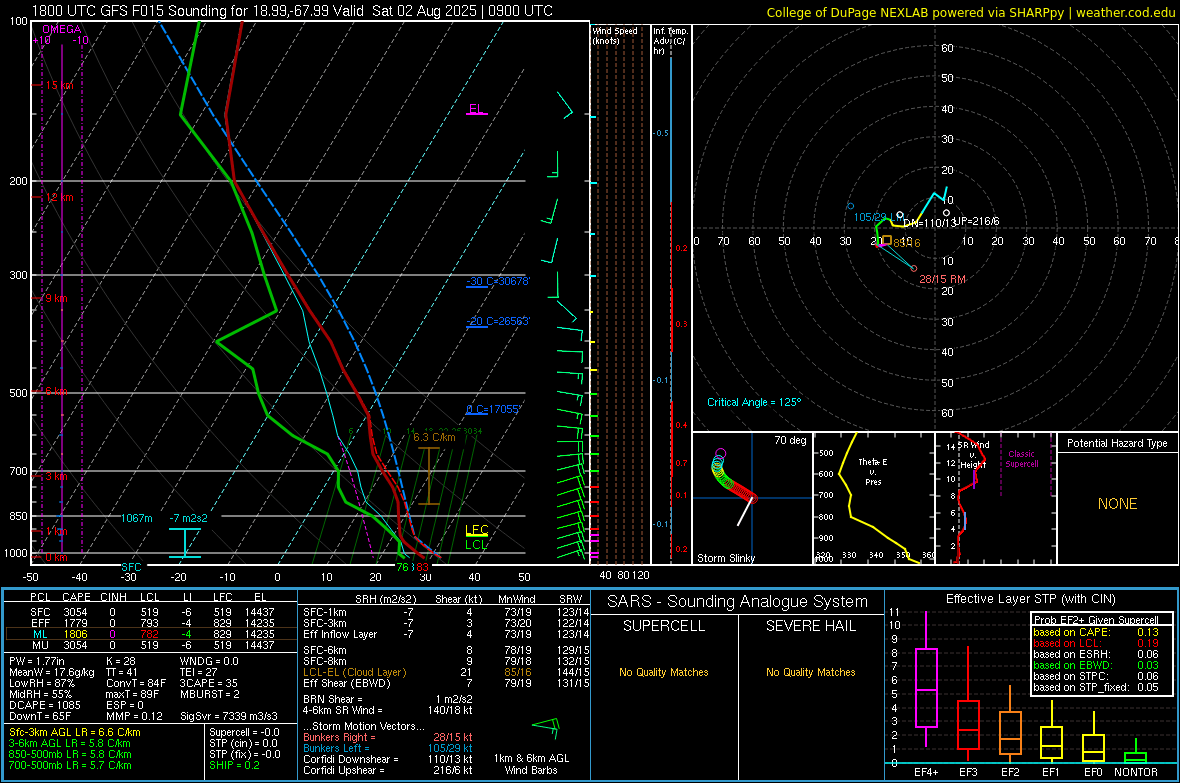Viewport: 1180px width, 783px height.
Task: Click the blue Bunkers Left = storm motion
Action: coord(388,748)
